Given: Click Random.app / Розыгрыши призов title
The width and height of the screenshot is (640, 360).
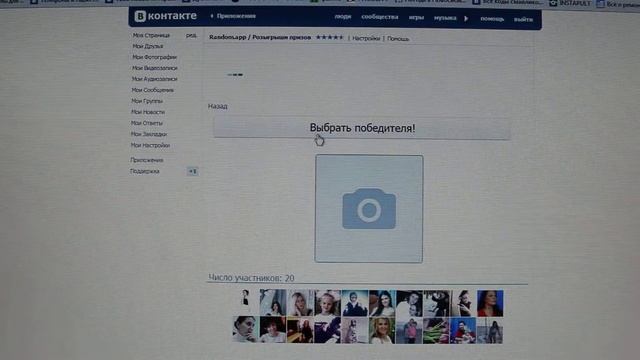Looking at the screenshot, I should point(260,37).
